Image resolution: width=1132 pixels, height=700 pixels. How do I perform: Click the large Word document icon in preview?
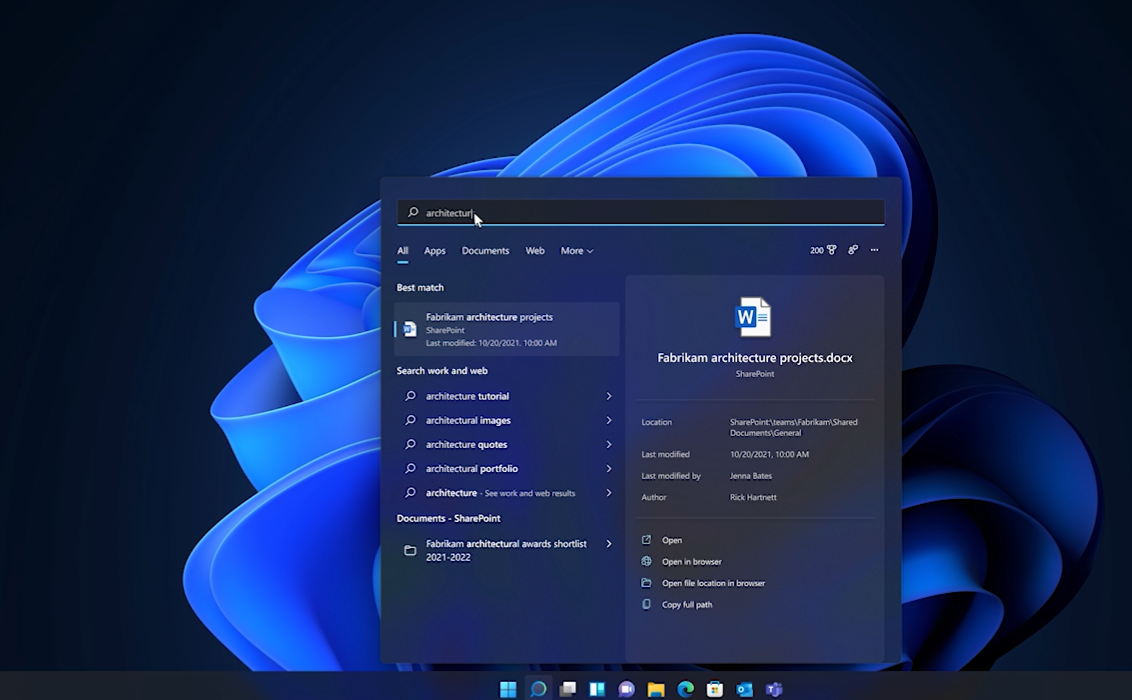pyautogui.click(x=754, y=317)
